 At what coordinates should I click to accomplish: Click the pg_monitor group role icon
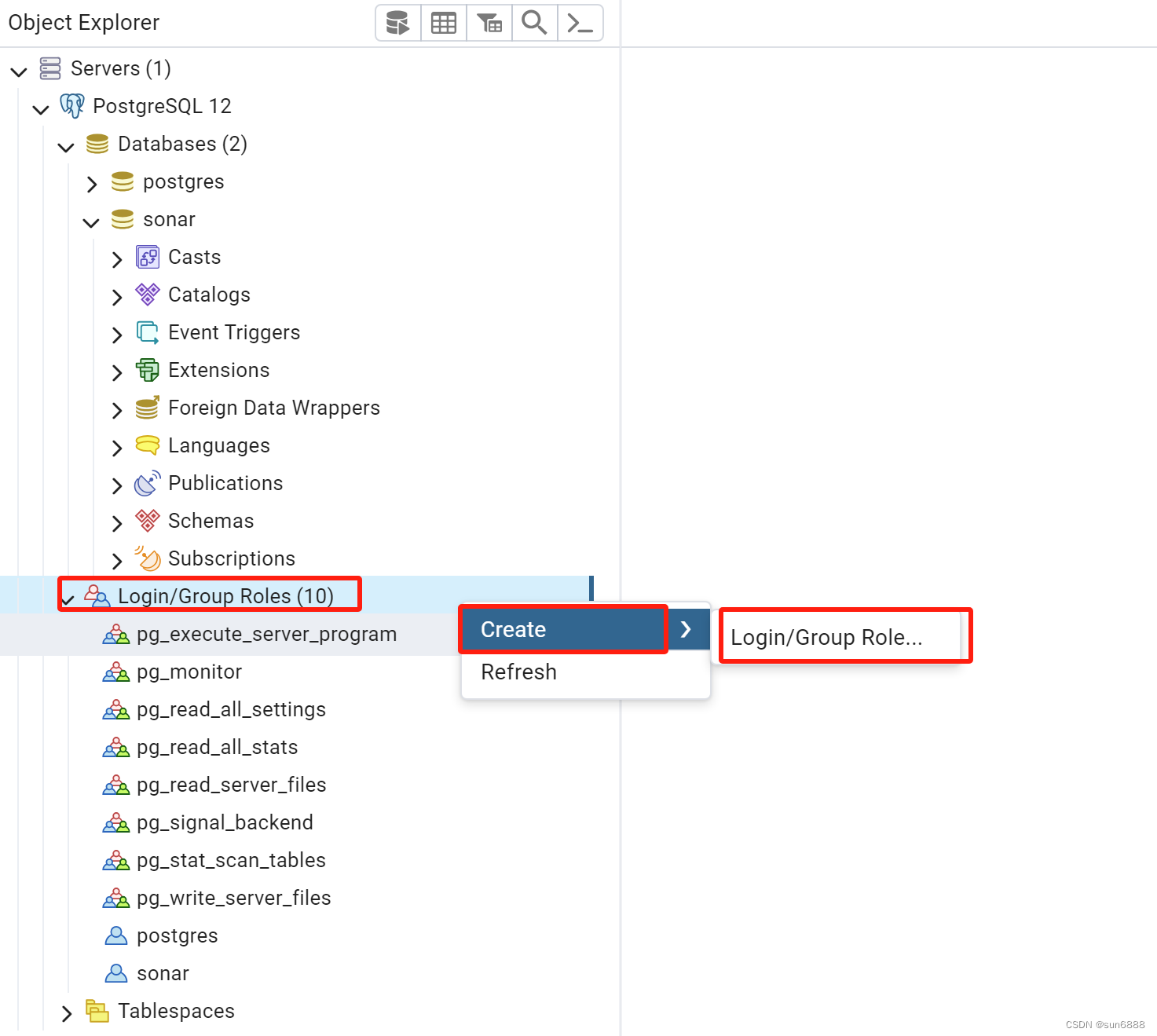[116, 672]
